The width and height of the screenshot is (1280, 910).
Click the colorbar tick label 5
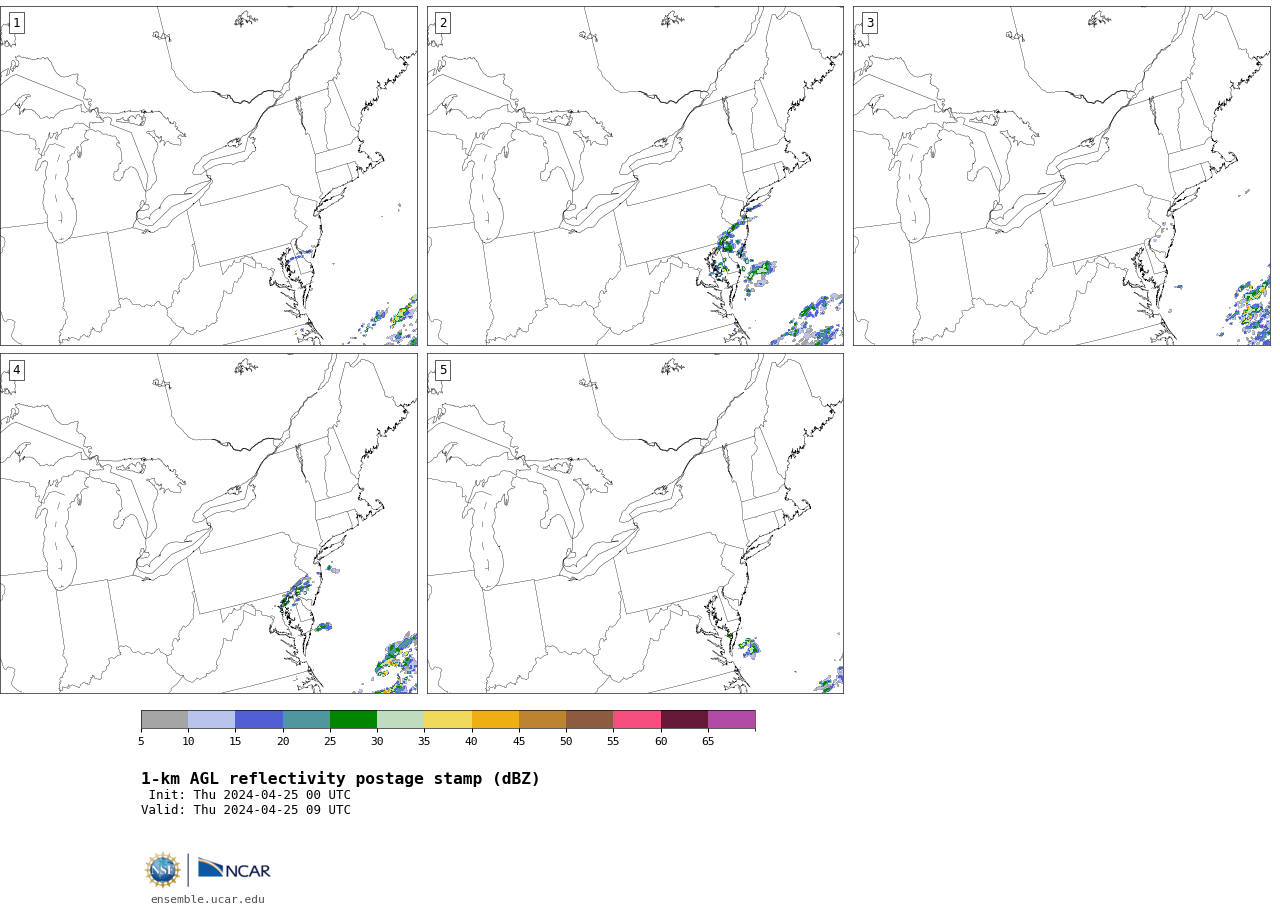click(141, 741)
